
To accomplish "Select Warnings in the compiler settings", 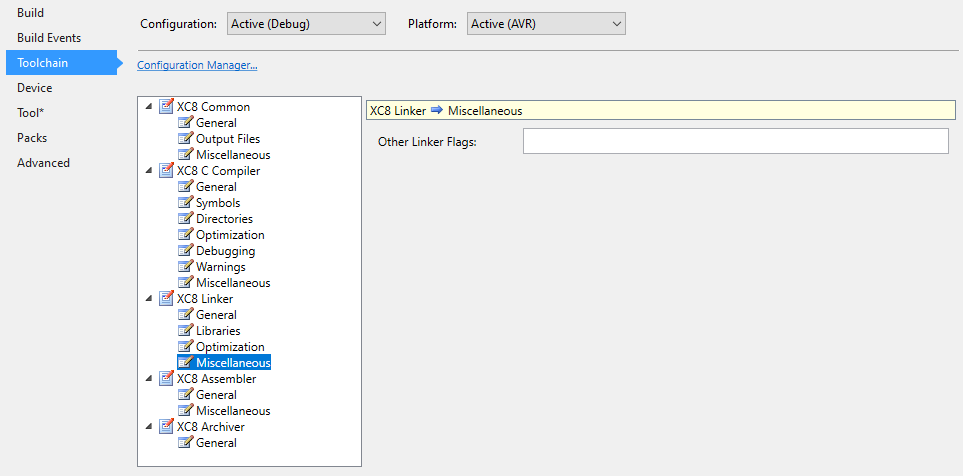I will click(220, 267).
